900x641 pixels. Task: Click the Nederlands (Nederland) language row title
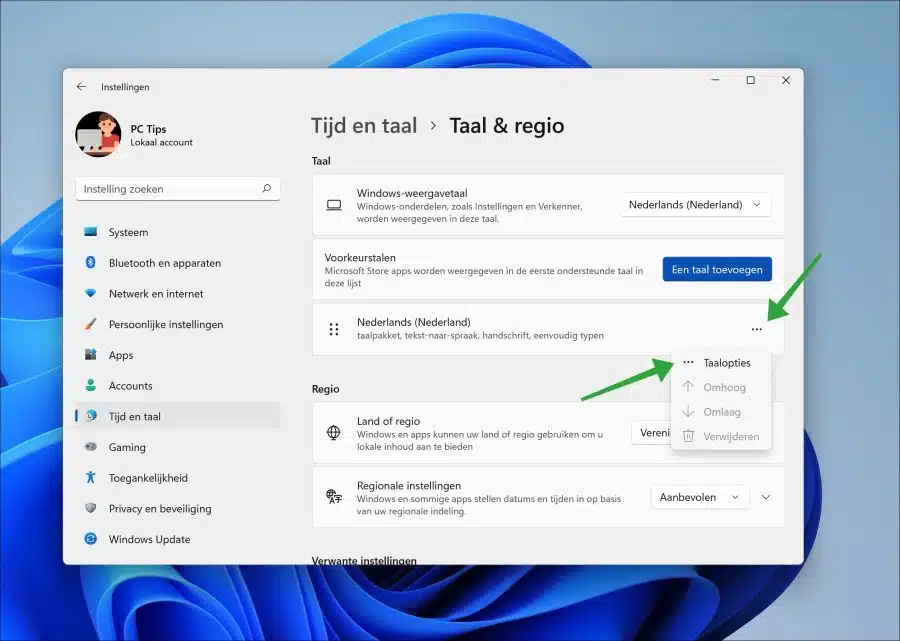click(x=413, y=322)
